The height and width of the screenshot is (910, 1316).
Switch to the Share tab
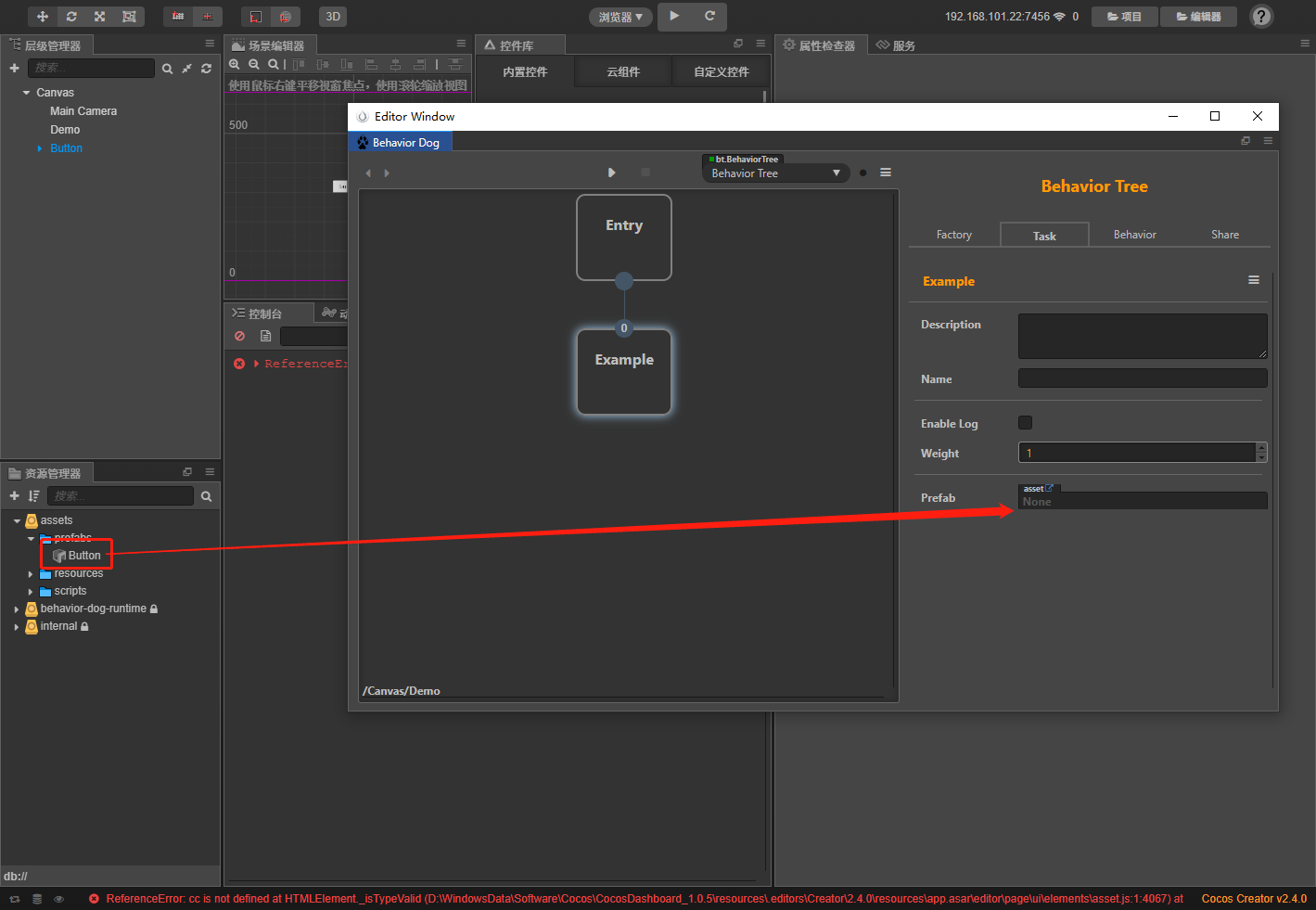tap(1225, 235)
